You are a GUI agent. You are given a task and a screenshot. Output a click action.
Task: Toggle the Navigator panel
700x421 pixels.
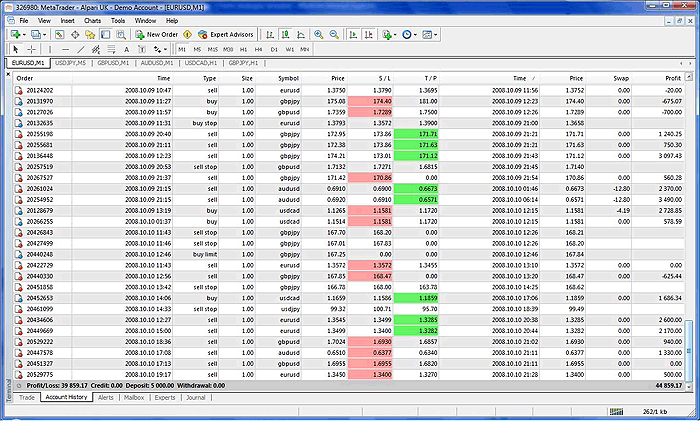pyautogui.click(x=90, y=34)
